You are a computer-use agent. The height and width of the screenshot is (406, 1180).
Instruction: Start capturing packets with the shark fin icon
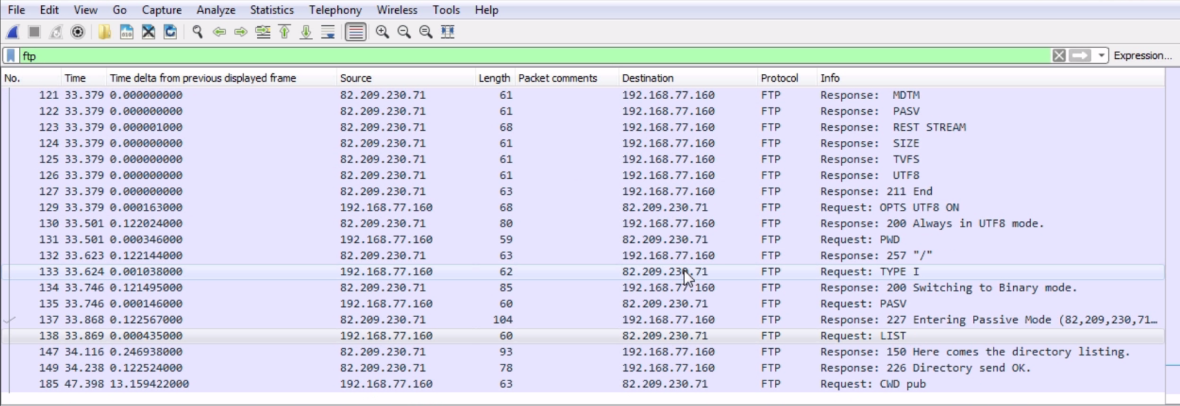pos(13,32)
